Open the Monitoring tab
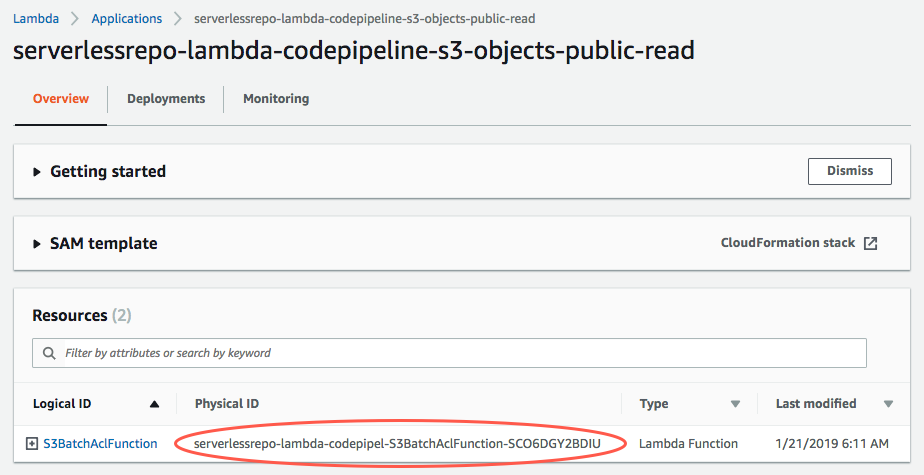The width and height of the screenshot is (924, 475). [x=276, y=98]
